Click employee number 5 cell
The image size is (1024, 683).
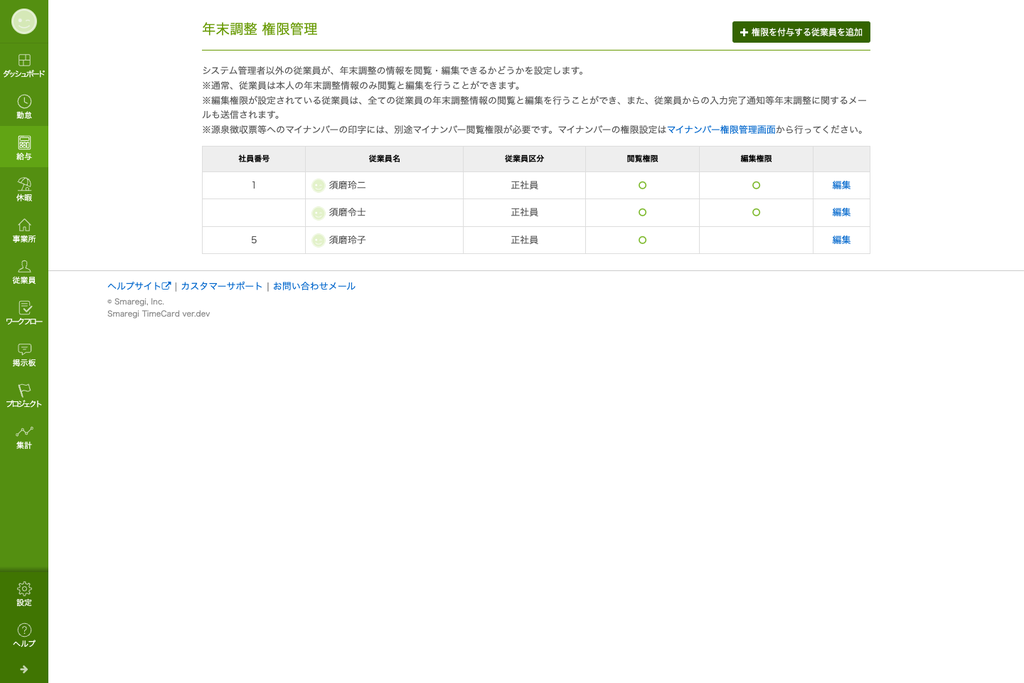tap(254, 240)
